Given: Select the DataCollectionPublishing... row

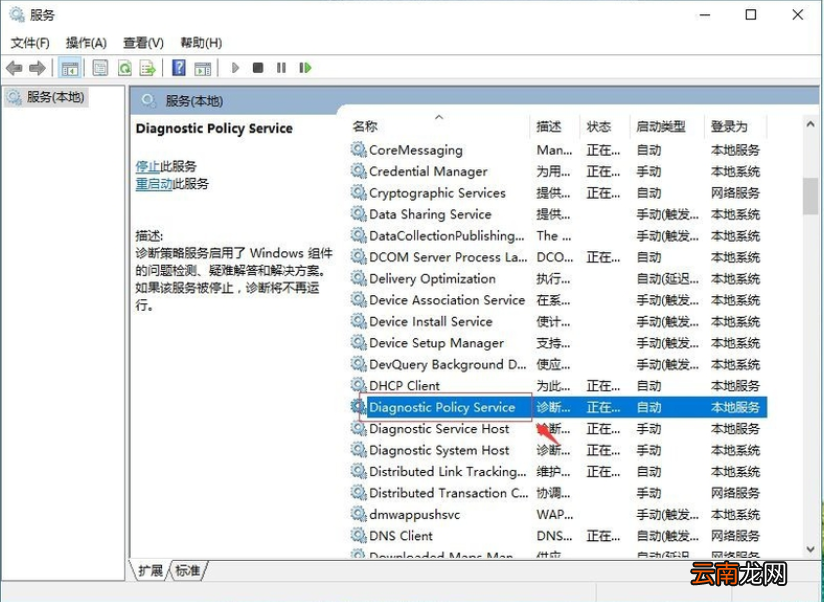Looking at the screenshot, I should (559, 236).
